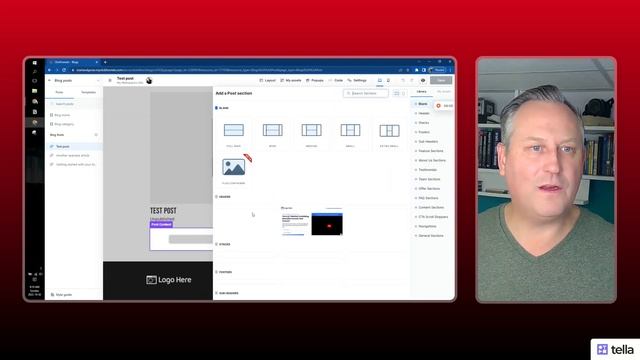The height and width of the screenshot is (360, 640).
Task: Click the undo arrow icon
Action: pyautogui.click(x=403, y=80)
